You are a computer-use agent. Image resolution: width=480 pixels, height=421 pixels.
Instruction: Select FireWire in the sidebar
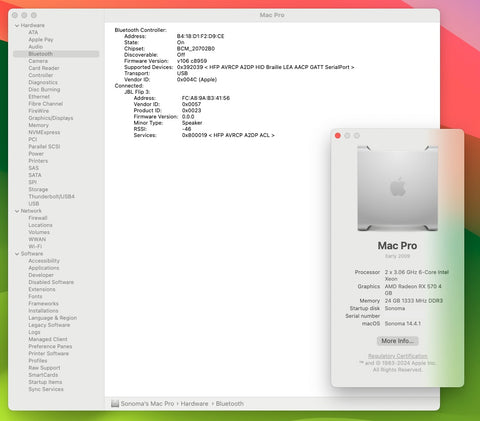(39, 111)
